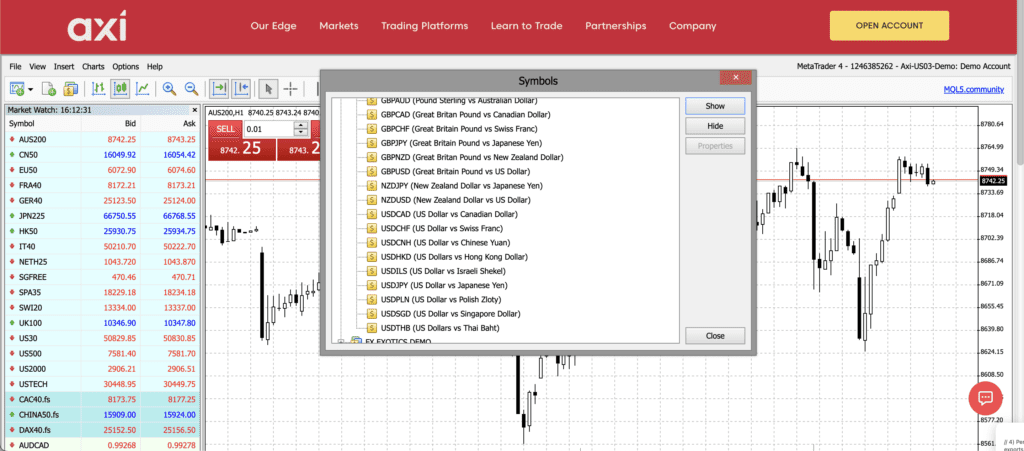The width and height of the screenshot is (1024, 451).
Task: Click the USDILS symbol coin icon
Action: pos(372,271)
